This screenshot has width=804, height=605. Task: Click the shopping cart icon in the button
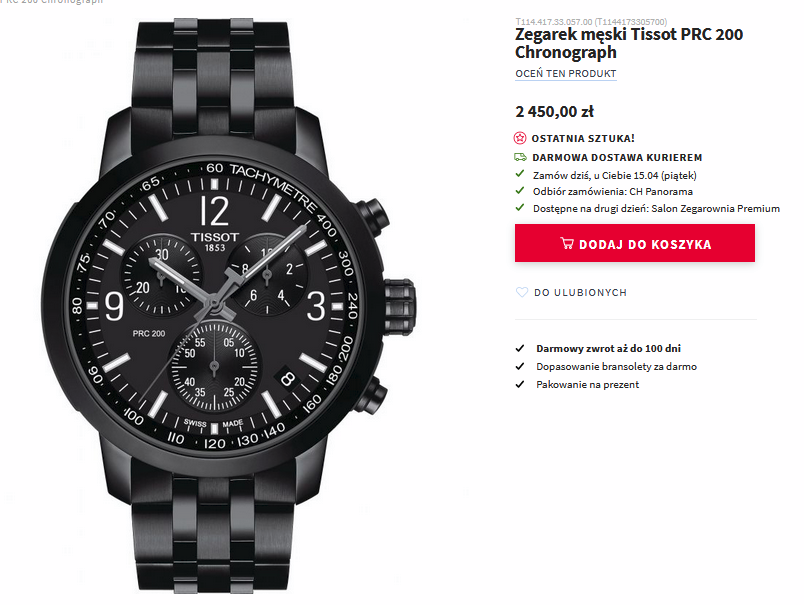click(x=567, y=243)
